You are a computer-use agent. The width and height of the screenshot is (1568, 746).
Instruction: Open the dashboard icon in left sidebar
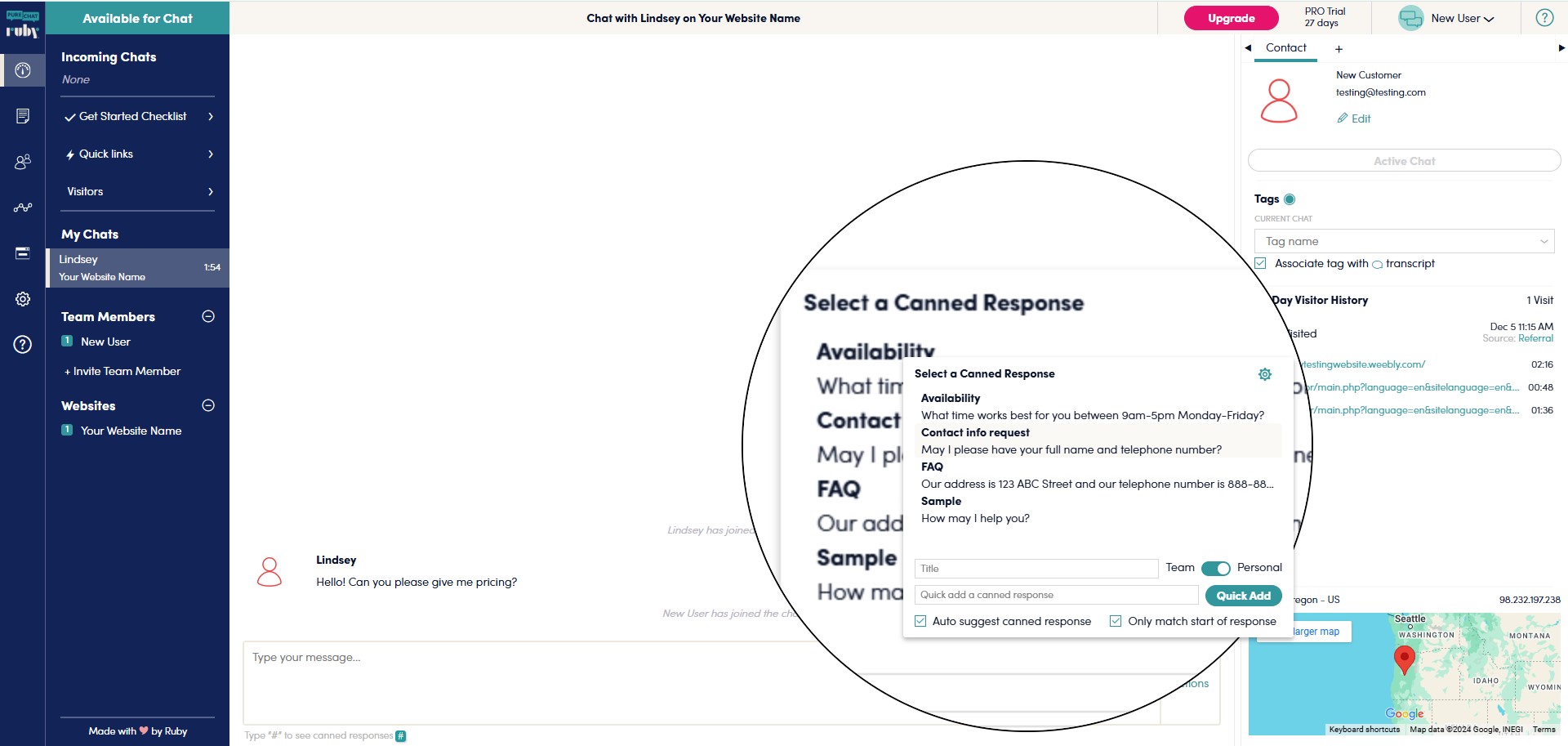(23, 70)
